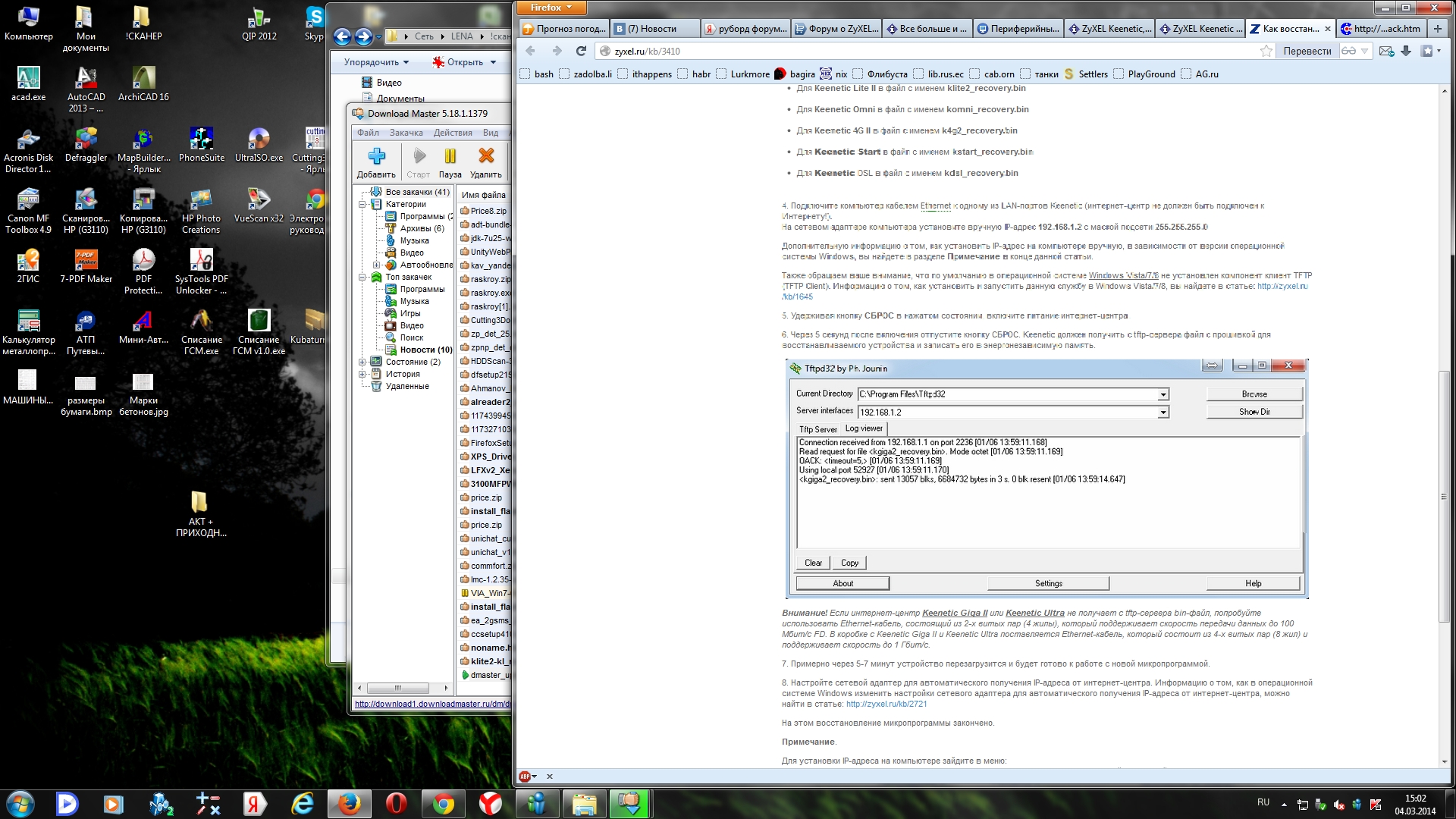Screen dimensions: 1456x819
Task: Click the Firefox downloads arrow icon
Action: 1406,51
